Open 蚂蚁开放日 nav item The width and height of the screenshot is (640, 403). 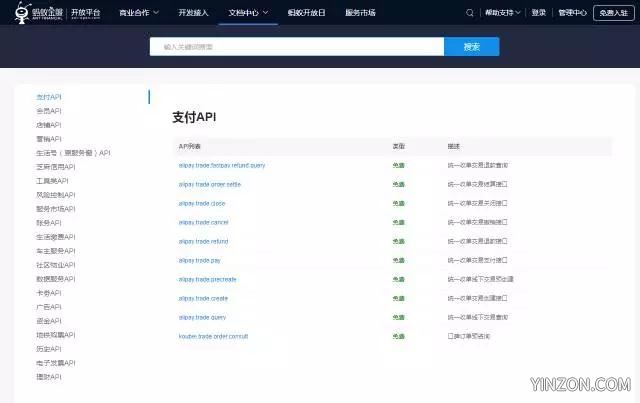(x=306, y=13)
